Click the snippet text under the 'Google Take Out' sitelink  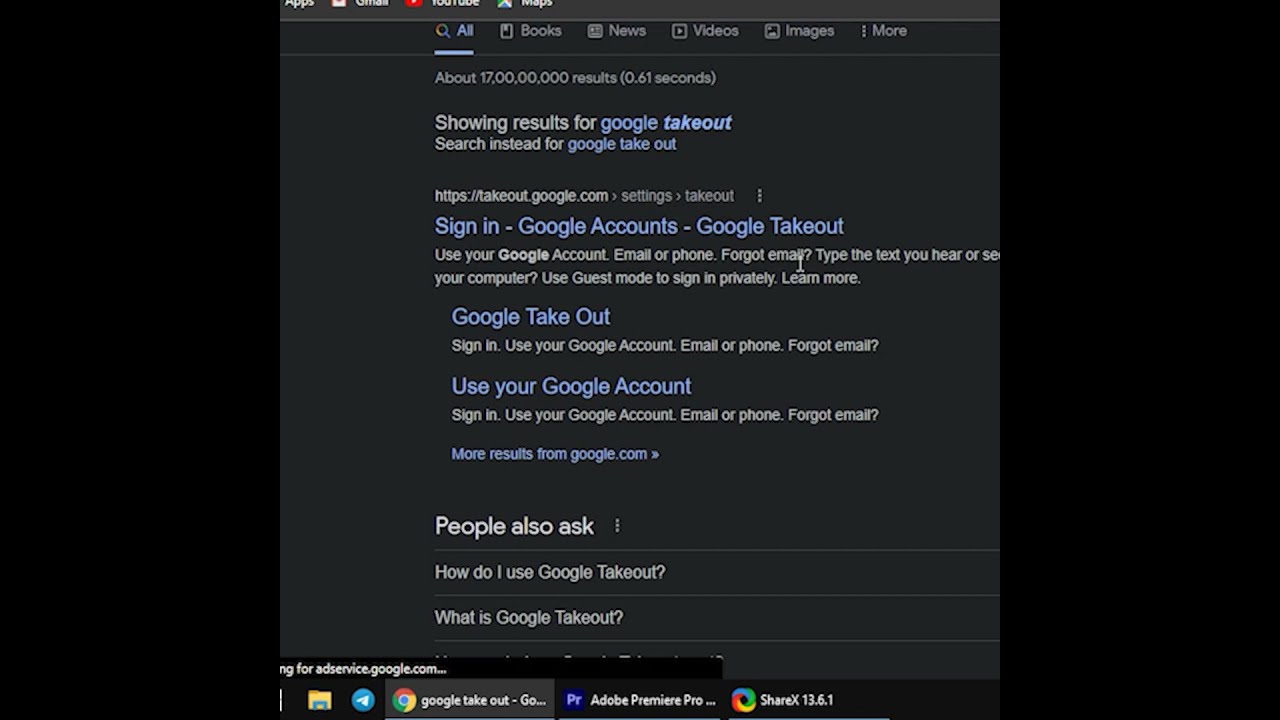coord(665,345)
